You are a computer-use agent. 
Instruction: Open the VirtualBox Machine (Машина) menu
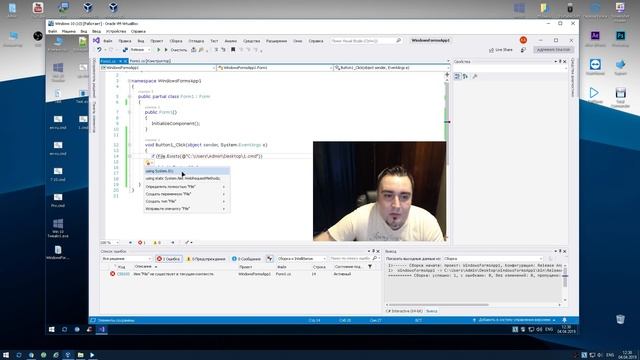[x=69, y=31]
